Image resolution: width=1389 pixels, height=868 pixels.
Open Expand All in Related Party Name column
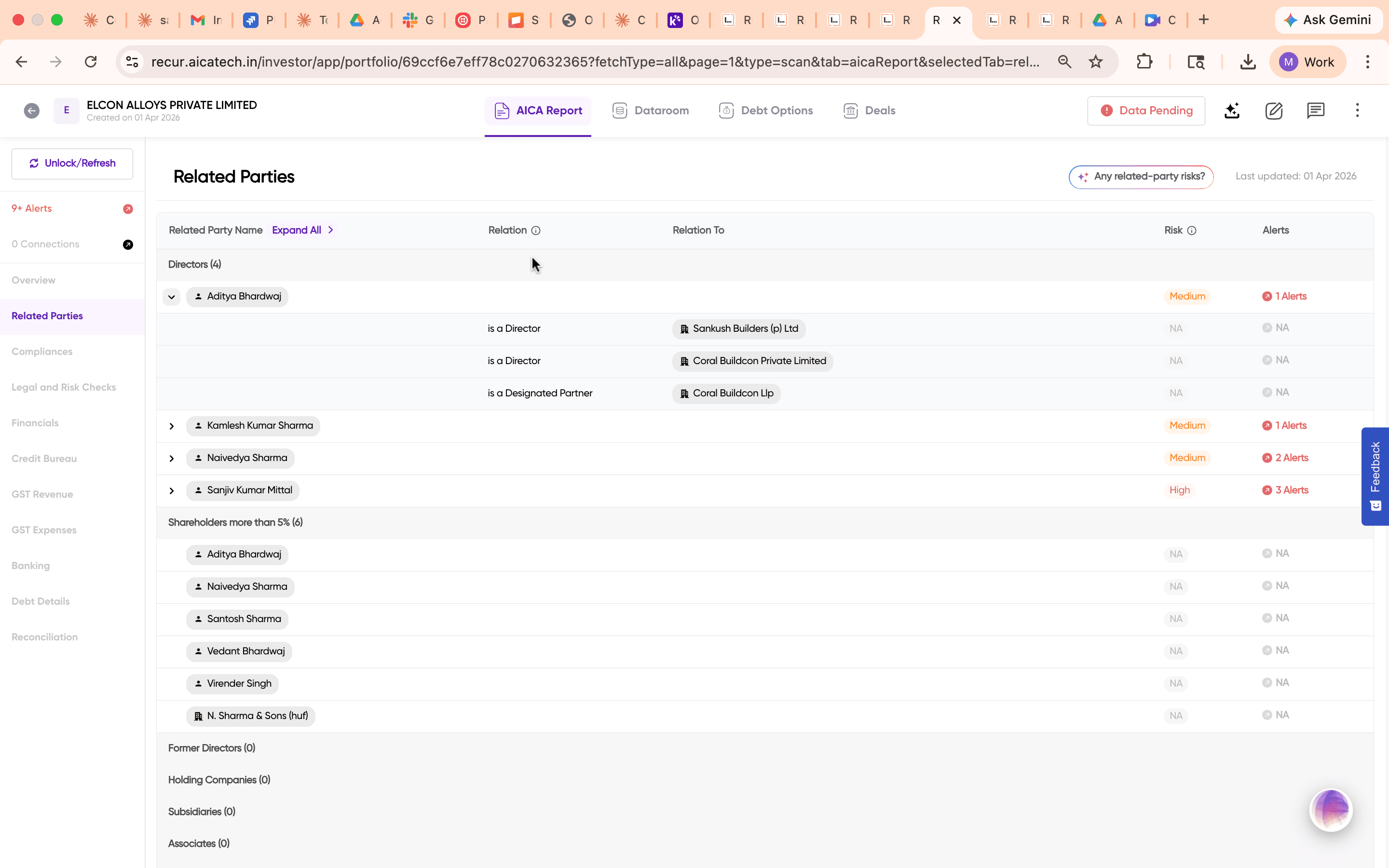click(x=297, y=230)
